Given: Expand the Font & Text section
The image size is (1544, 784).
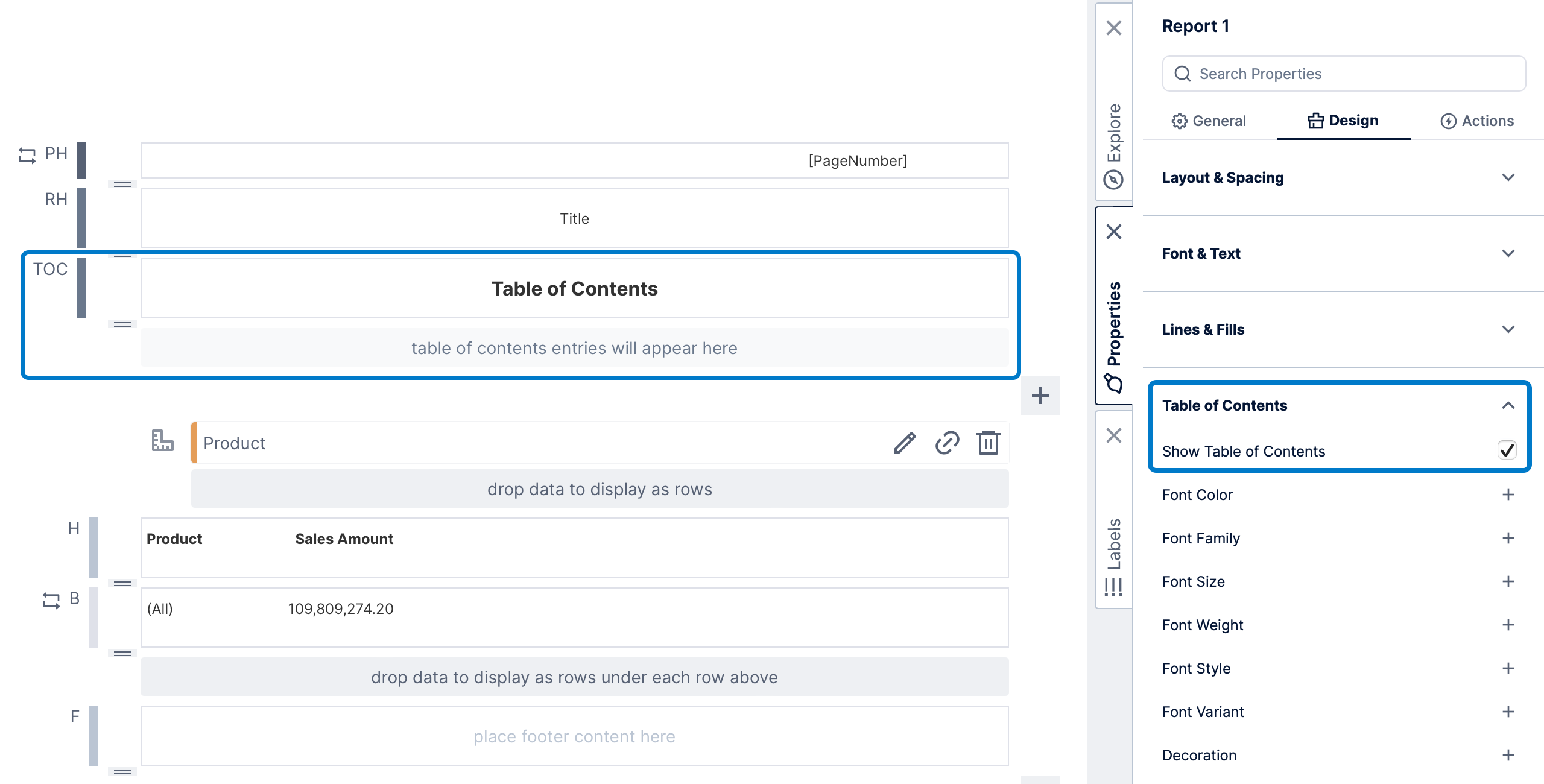Looking at the screenshot, I should (1508, 253).
